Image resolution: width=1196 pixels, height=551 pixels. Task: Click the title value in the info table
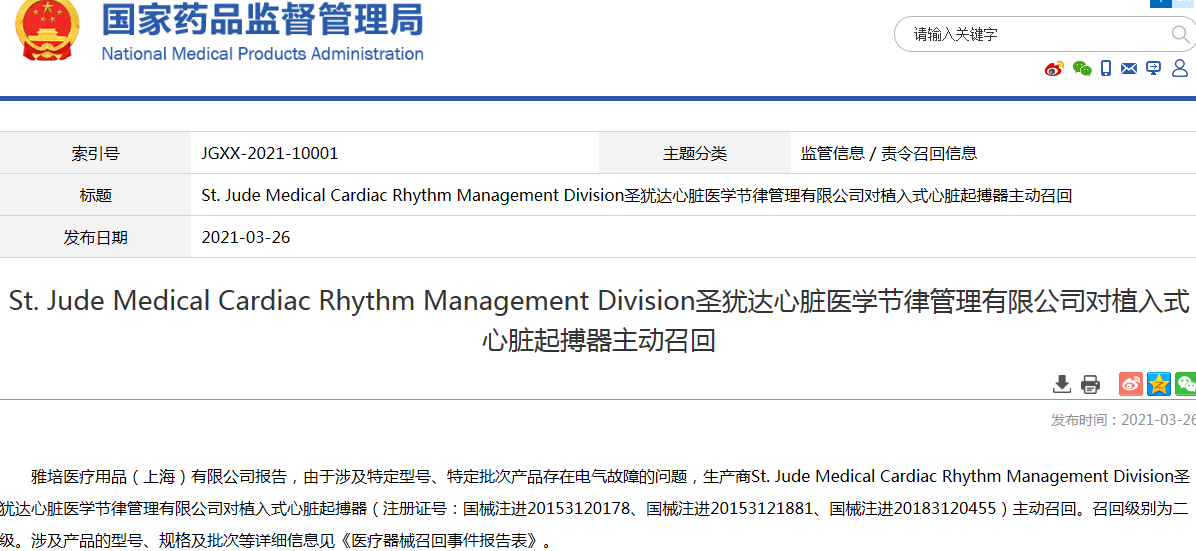(637, 195)
